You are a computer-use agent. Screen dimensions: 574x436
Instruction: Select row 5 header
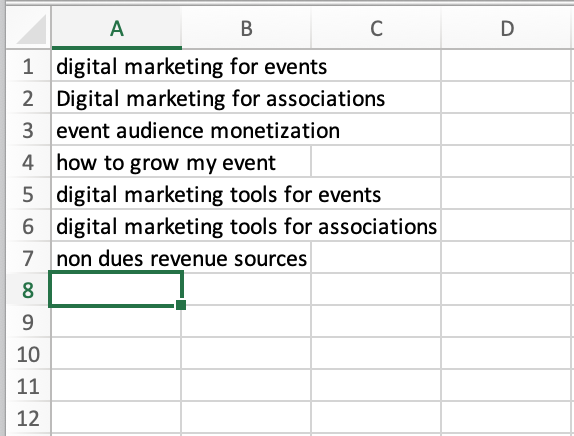28,194
